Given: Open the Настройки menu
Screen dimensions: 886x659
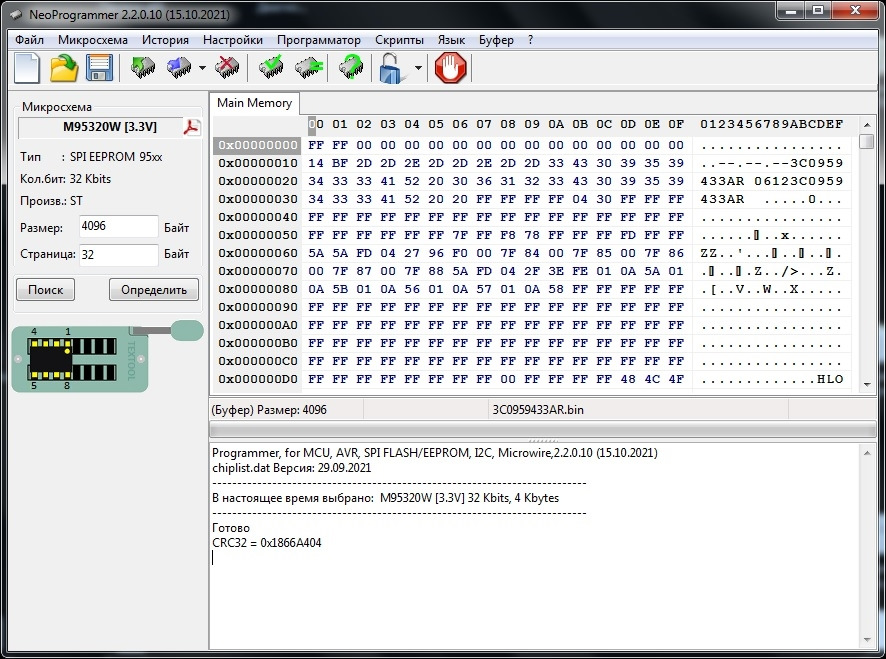Looking at the screenshot, I should point(233,40).
